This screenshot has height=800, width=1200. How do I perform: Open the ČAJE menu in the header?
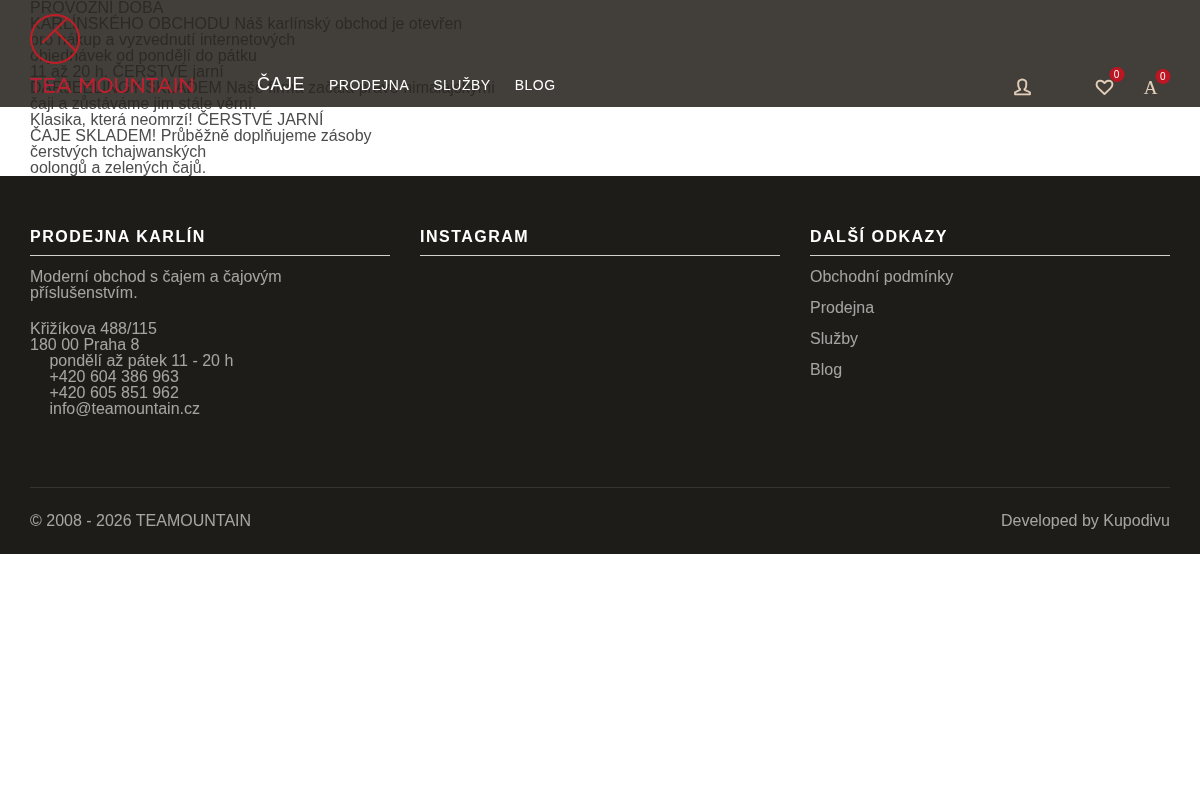(x=281, y=84)
